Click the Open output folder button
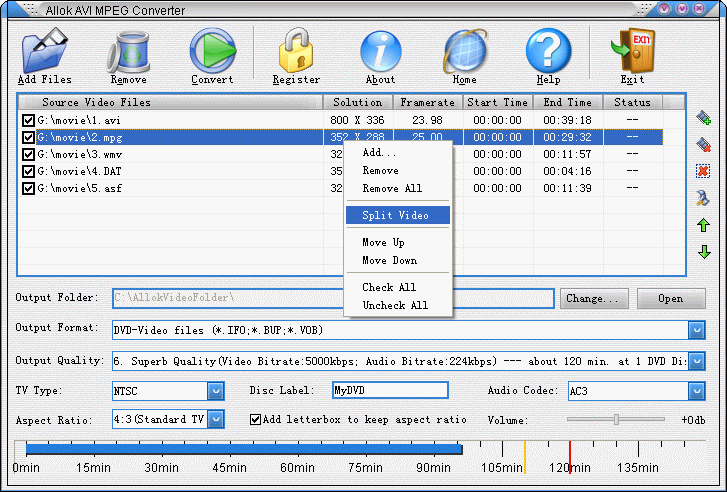The image size is (727, 492). pos(671,299)
